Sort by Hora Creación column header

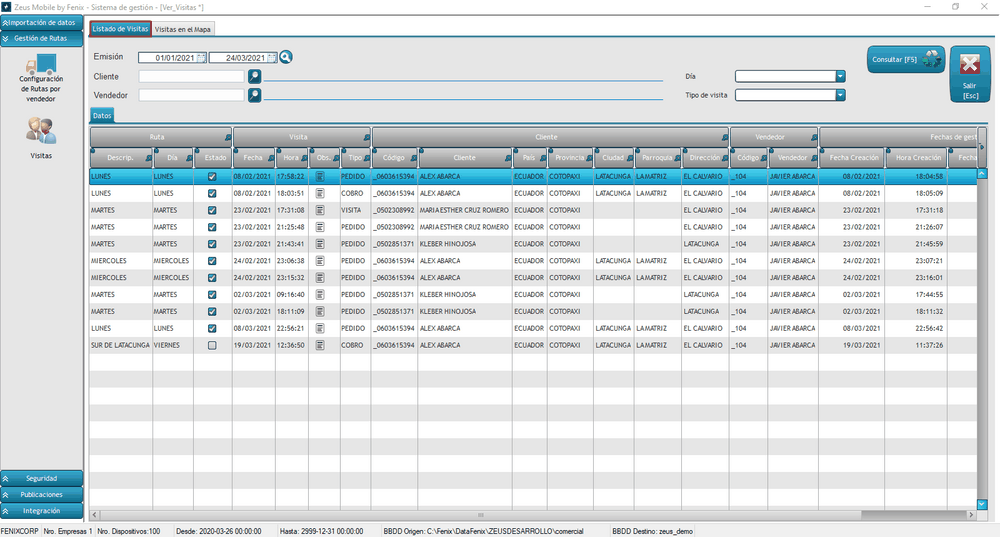(x=916, y=158)
